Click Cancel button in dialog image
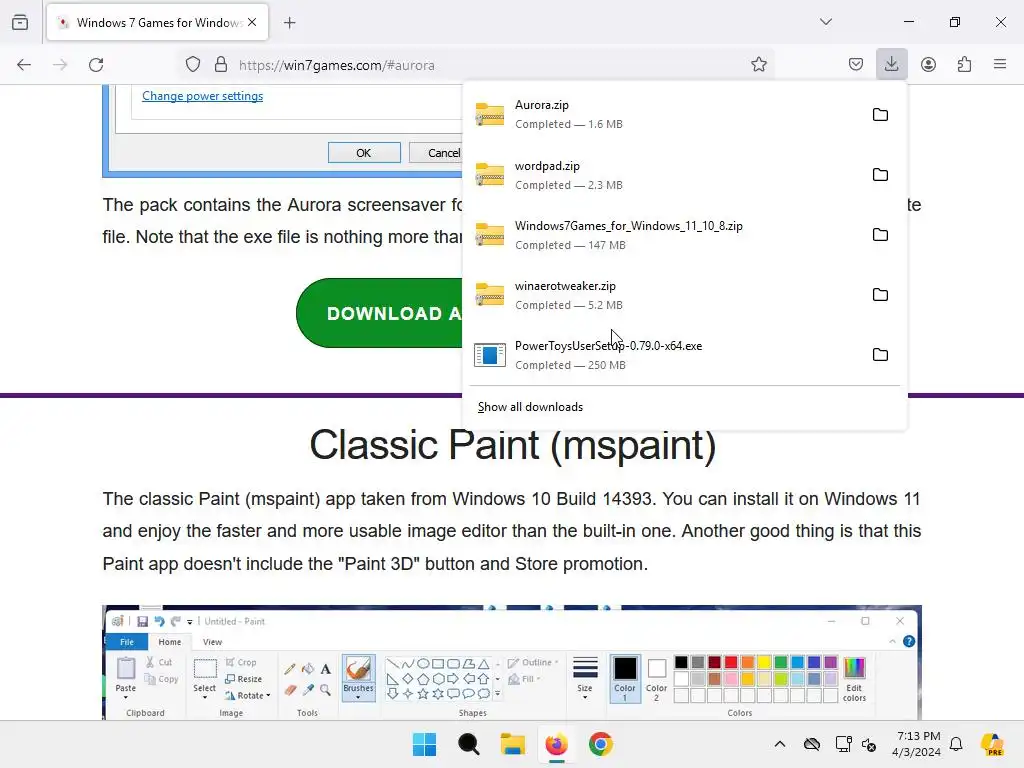1024x768 pixels. [436, 153]
